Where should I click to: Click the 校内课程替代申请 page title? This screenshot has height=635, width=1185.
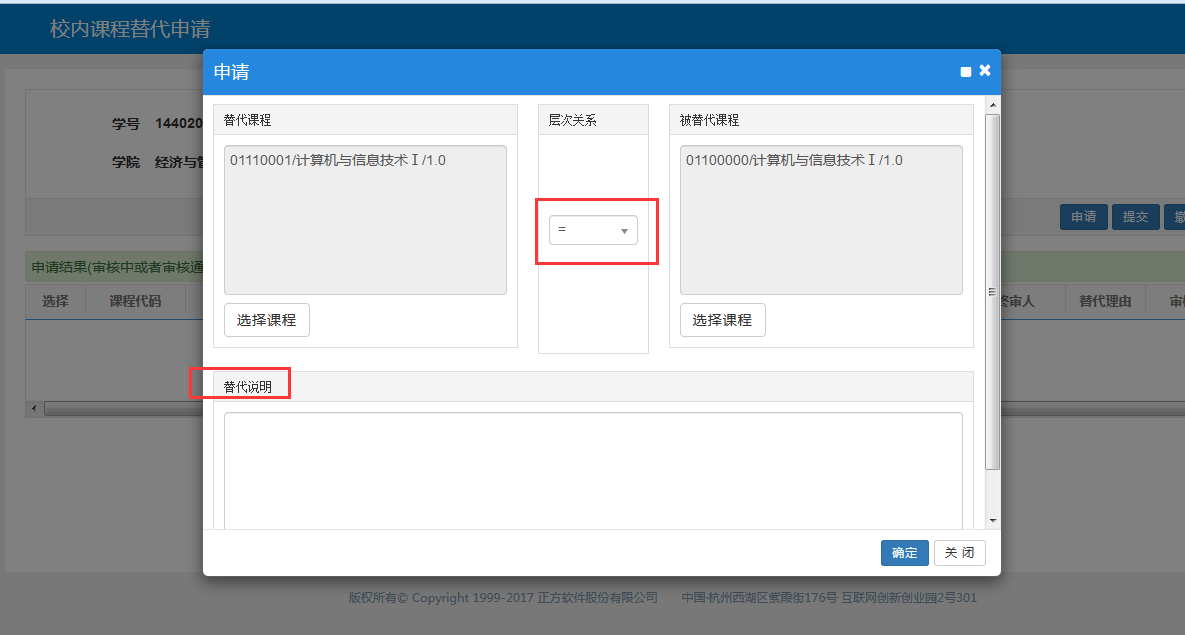(x=130, y=29)
